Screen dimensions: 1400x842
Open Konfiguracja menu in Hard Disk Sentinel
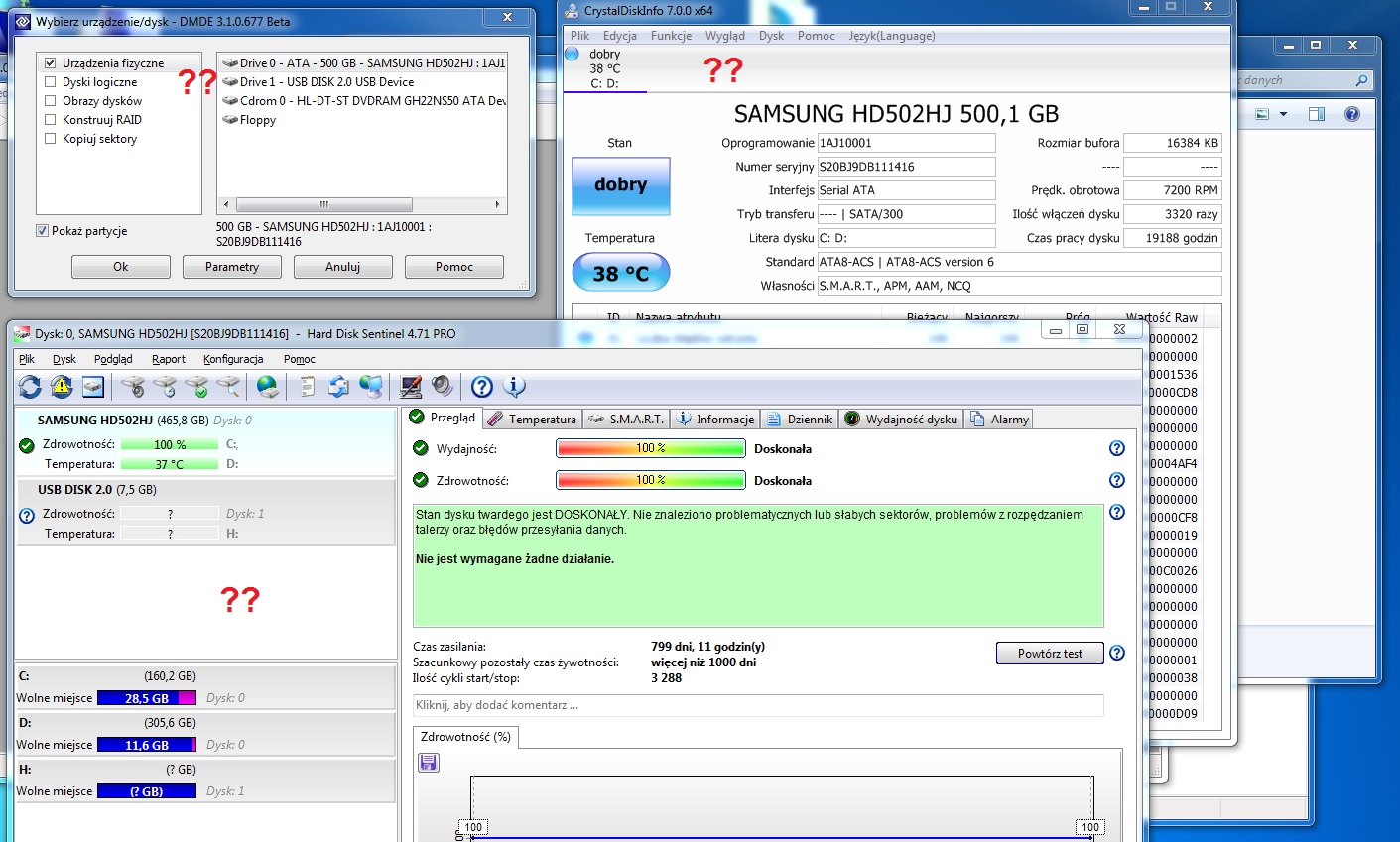tap(233, 359)
